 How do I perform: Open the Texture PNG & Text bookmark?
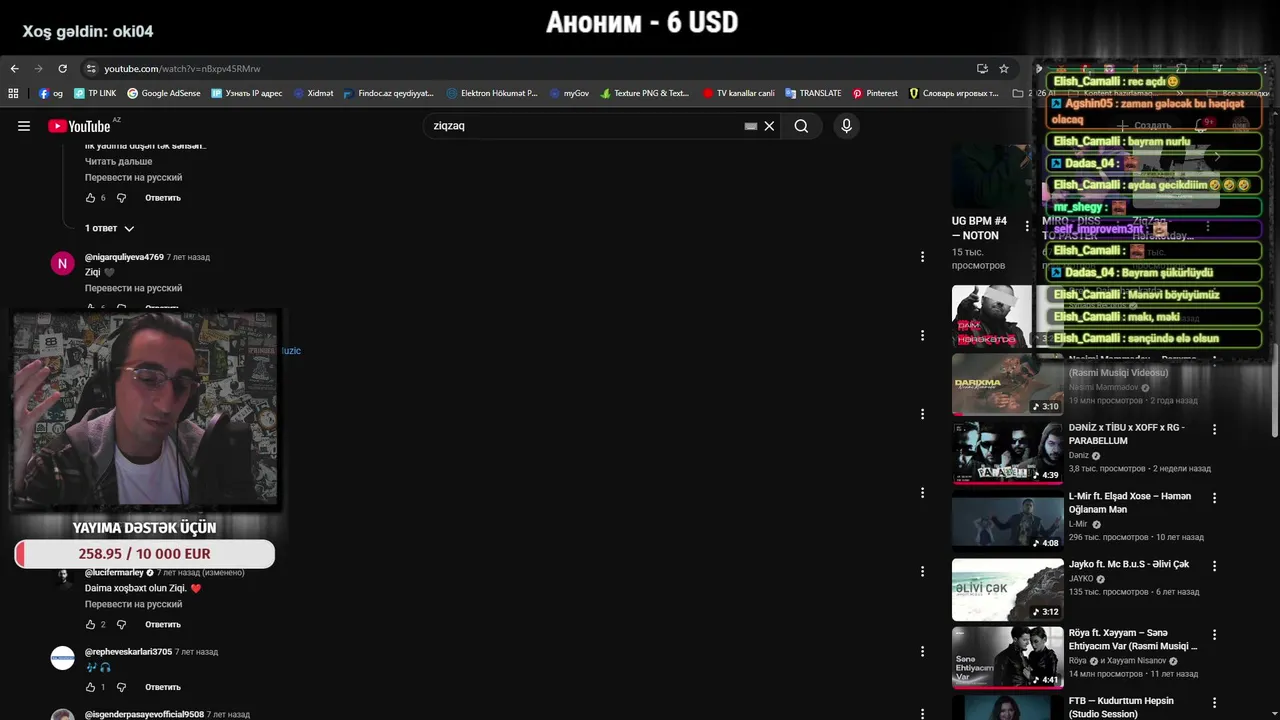click(x=645, y=93)
